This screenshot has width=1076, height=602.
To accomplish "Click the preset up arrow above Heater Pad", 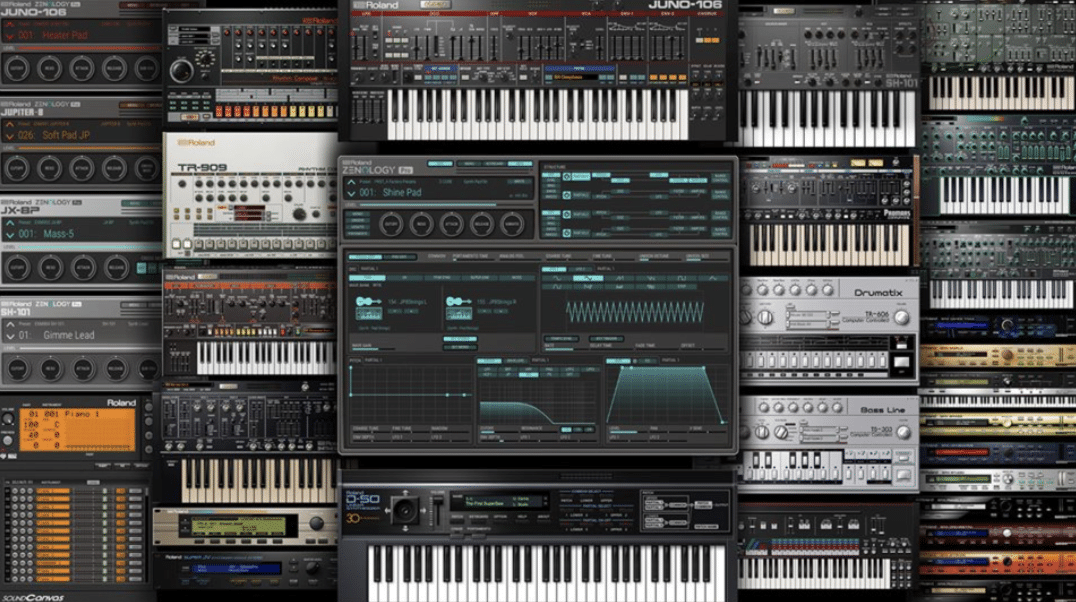I will point(10,25).
